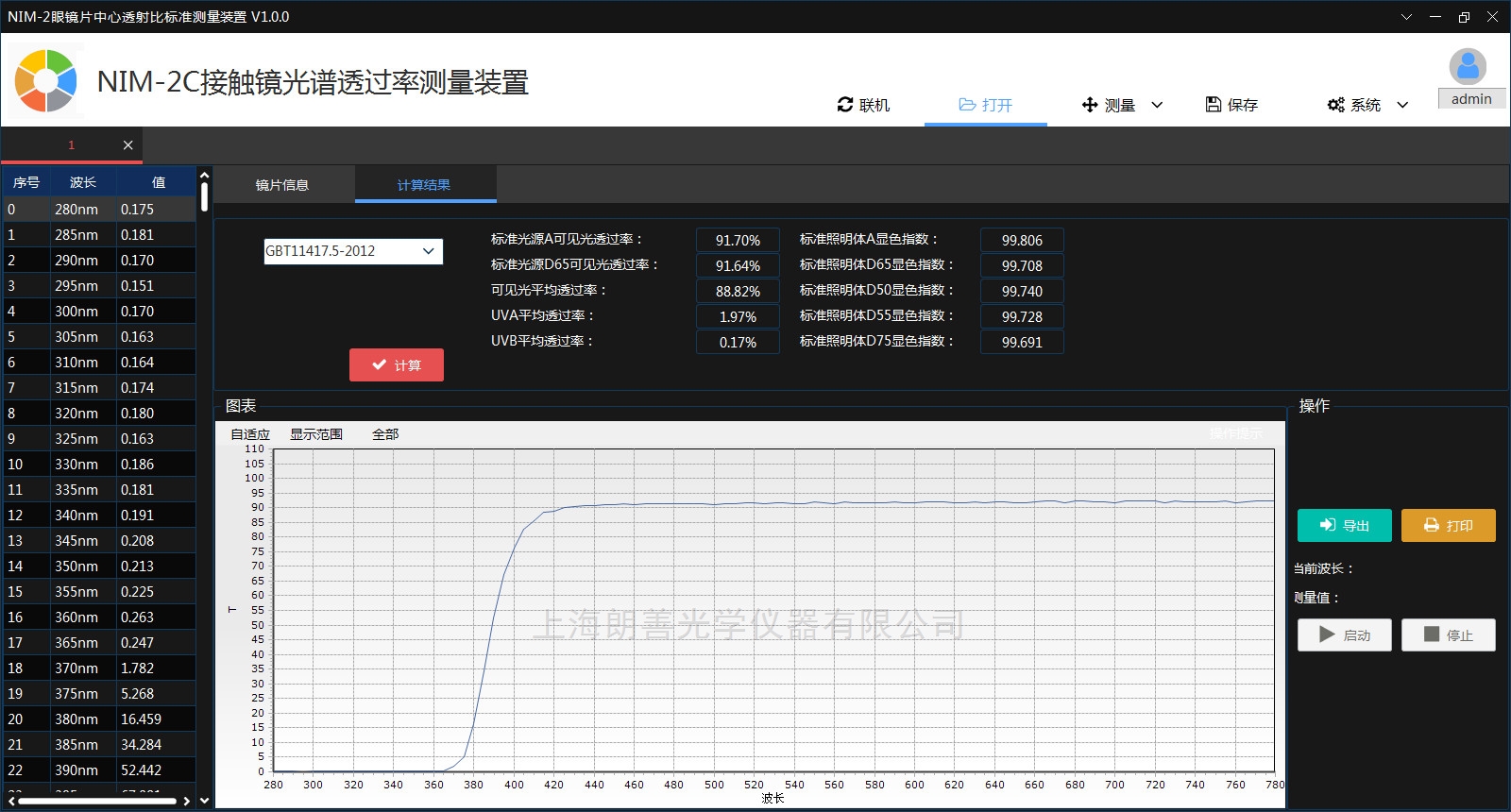This screenshot has width=1511, height=812.
Task: Click D50 color index value 99.740
Action: pos(1022,292)
